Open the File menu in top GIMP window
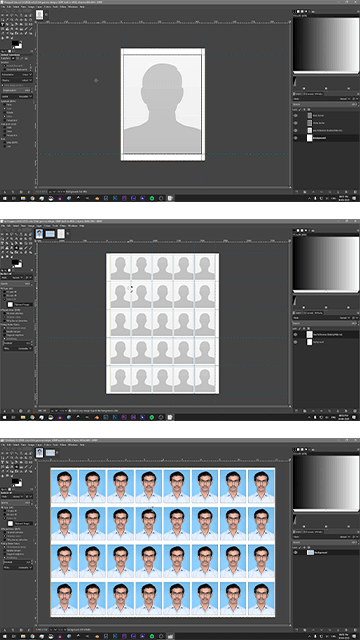 pos(3,7)
